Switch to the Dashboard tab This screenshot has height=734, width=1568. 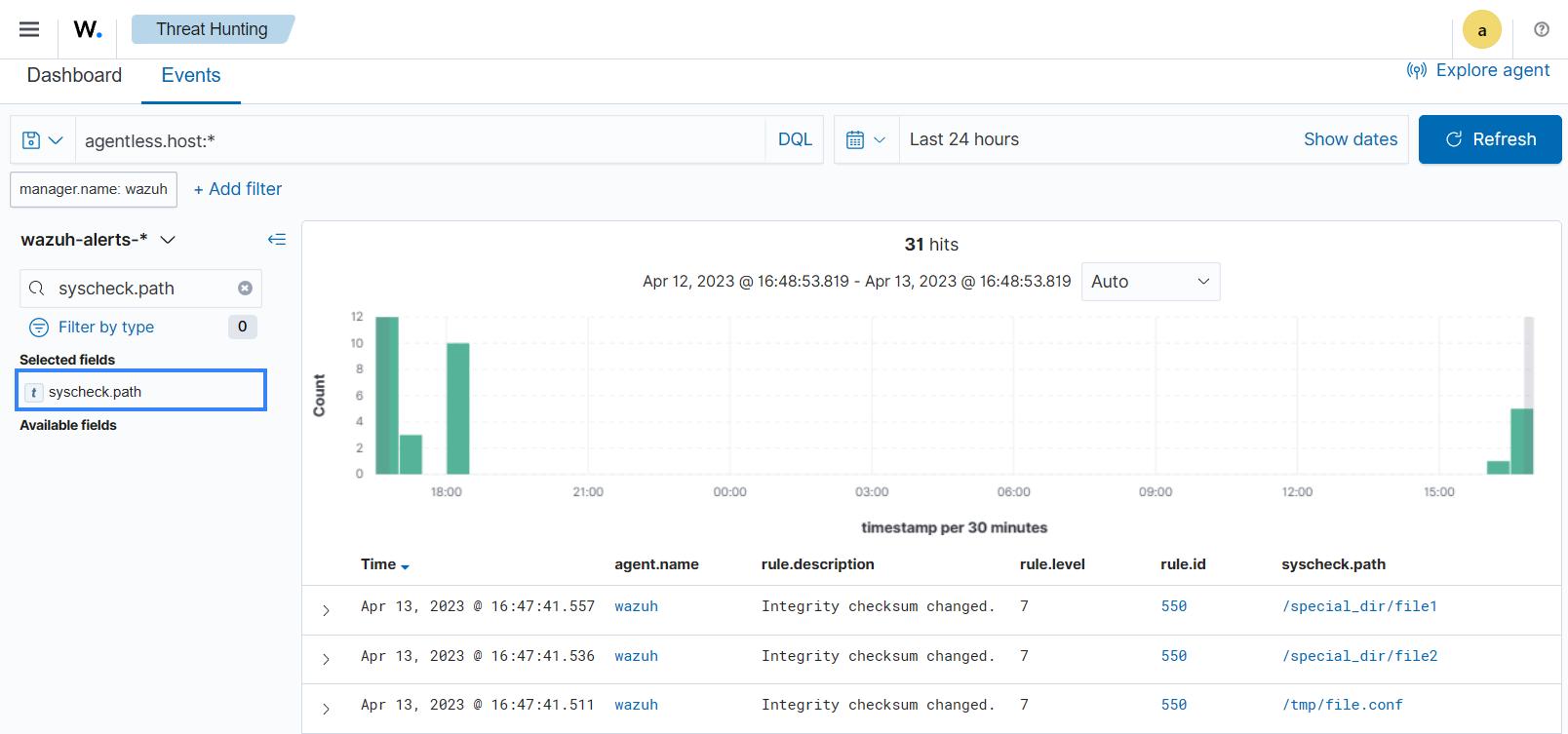tap(74, 76)
